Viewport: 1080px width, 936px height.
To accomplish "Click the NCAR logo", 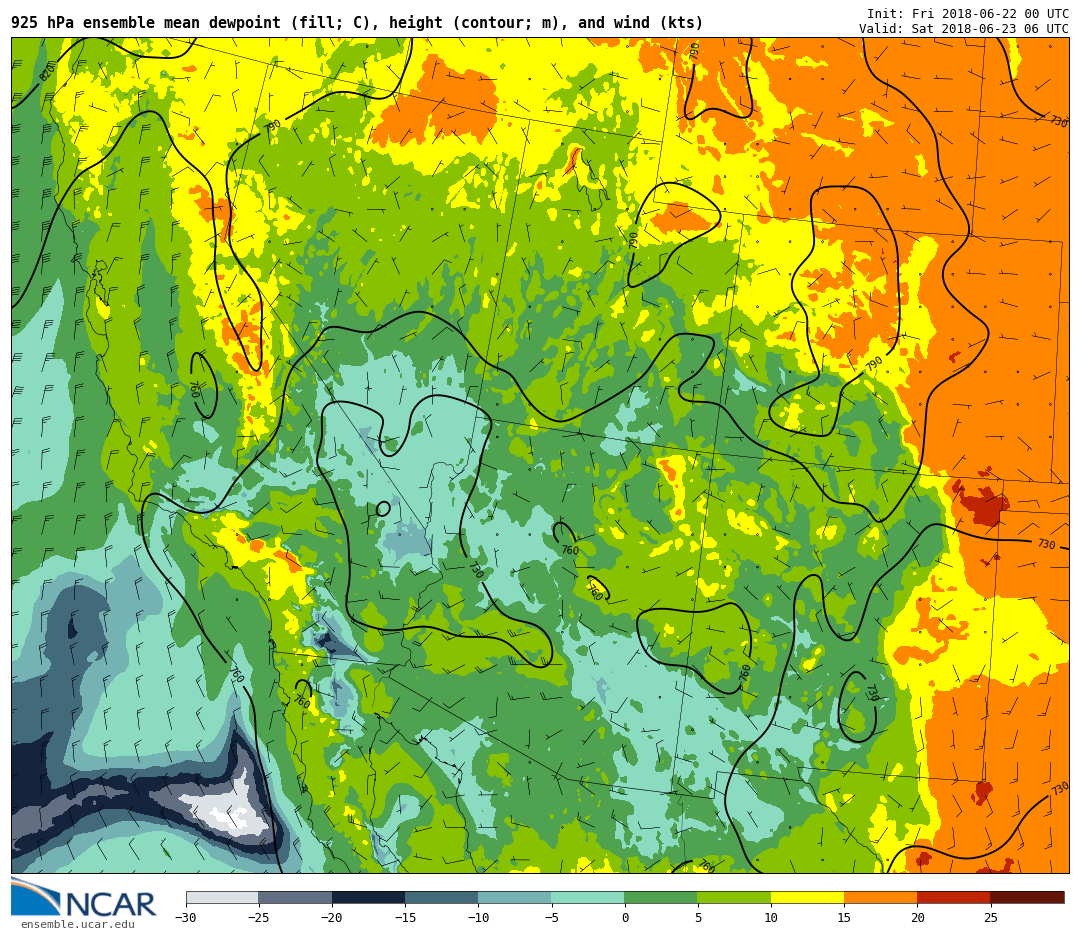I will [83, 898].
